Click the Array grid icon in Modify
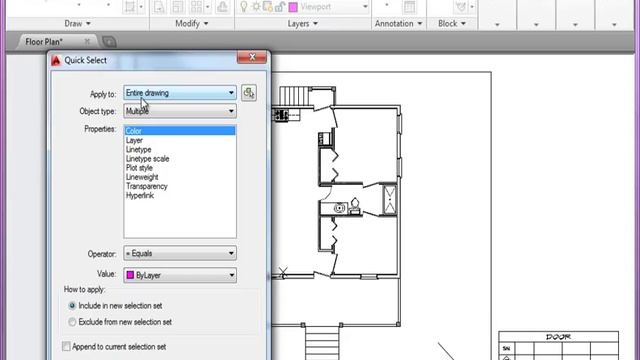640x360 pixels. pyautogui.click(x=196, y=7)
